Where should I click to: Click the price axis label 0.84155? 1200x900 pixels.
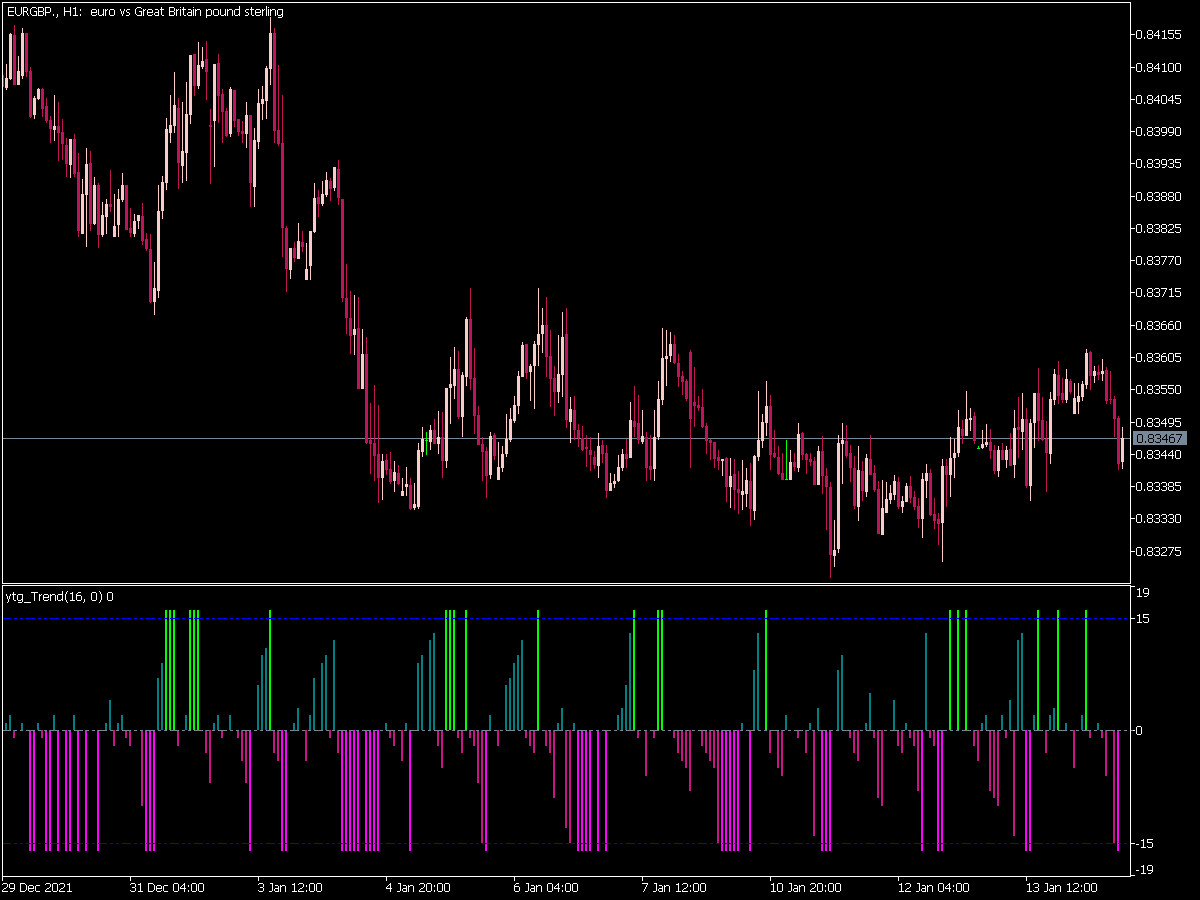1159,35
